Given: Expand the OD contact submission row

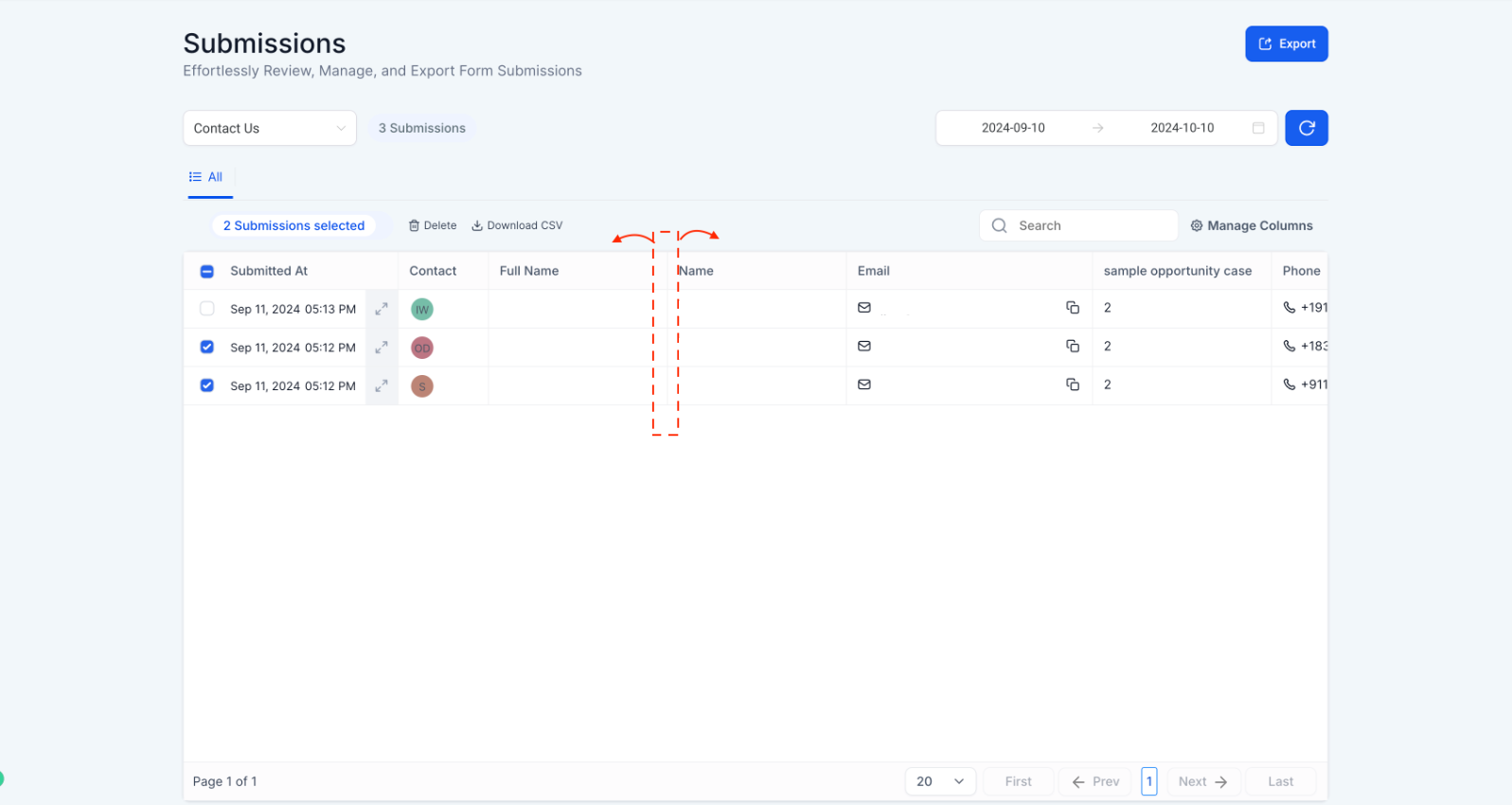Looking at the screenshot, I should [382, 348].
